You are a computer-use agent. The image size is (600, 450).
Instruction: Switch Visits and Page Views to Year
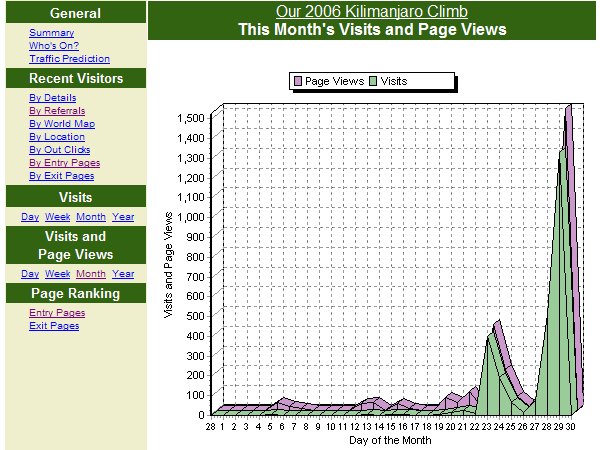pos(123,274)
